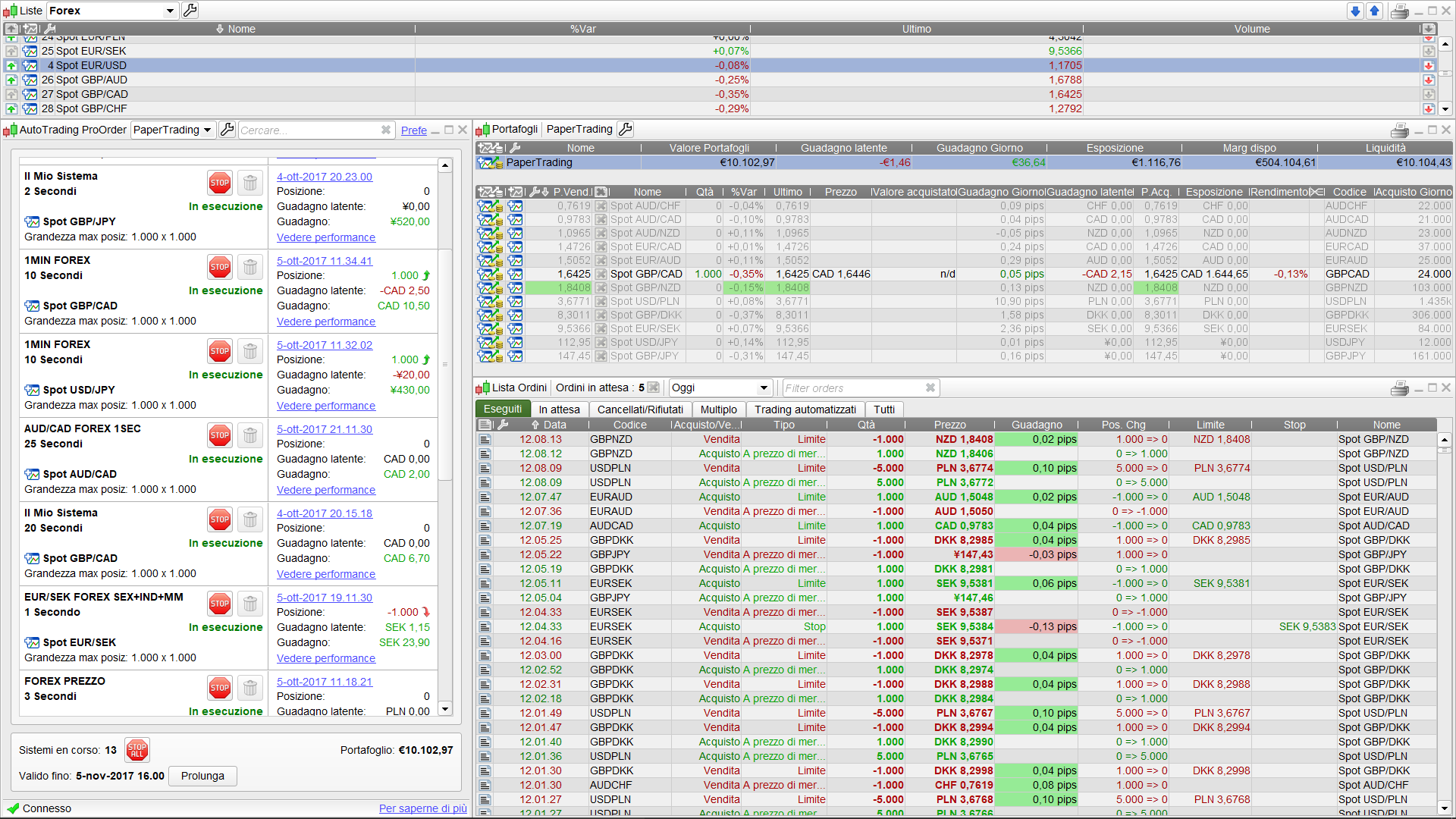Delete the AUD/CAD FOREX 1SEC system
1456x819 pixels.
(249, 435)
